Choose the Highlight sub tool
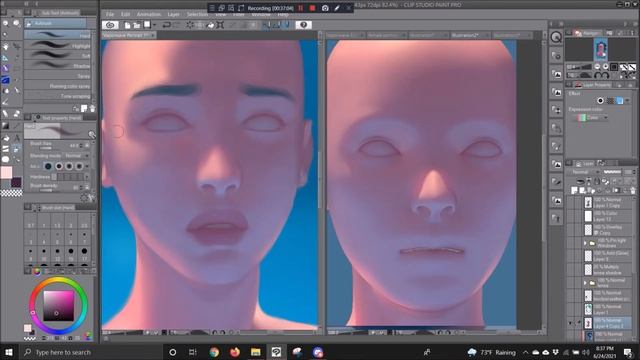 pos(58,46)
